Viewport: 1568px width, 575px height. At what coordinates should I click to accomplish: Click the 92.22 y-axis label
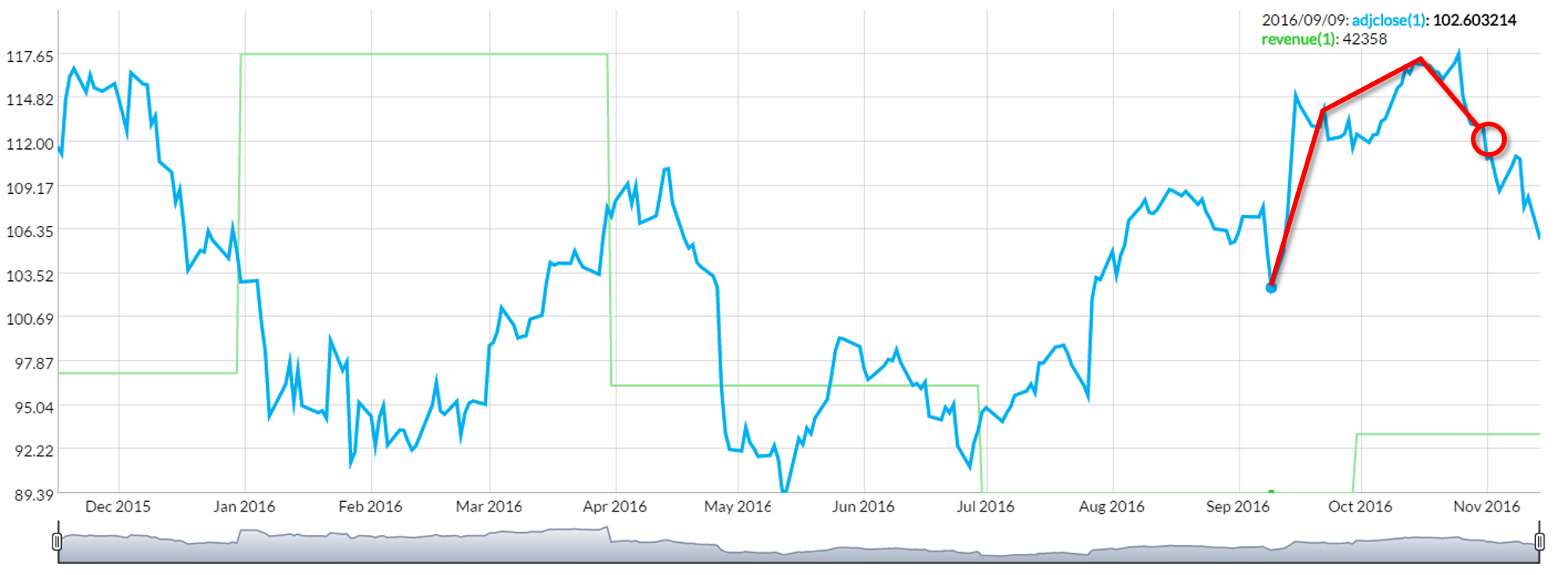click(34, 450)
